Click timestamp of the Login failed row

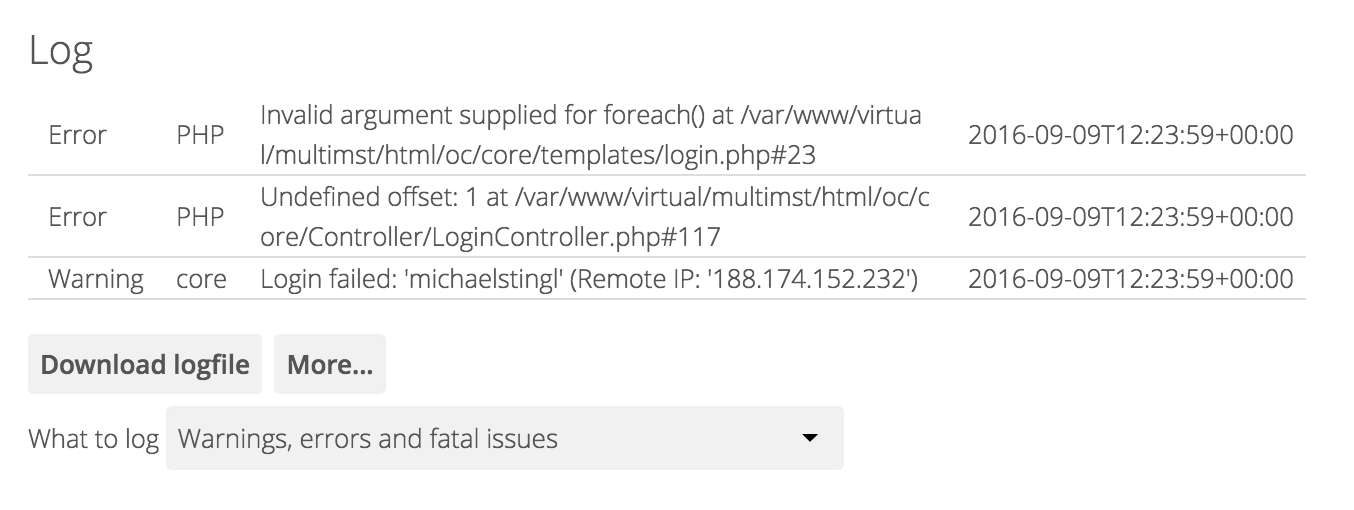tap(1130, 279)
